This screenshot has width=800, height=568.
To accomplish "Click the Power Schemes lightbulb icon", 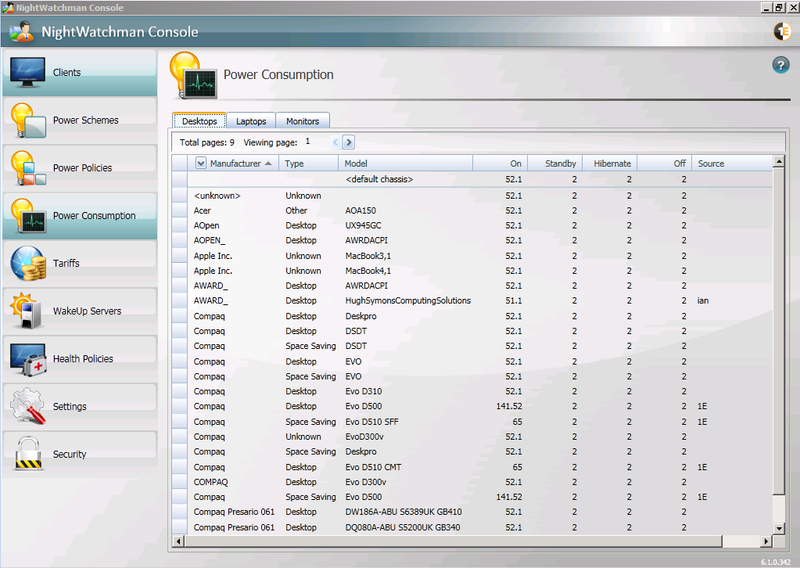I will pyautogui.click(x=27, y=121).
